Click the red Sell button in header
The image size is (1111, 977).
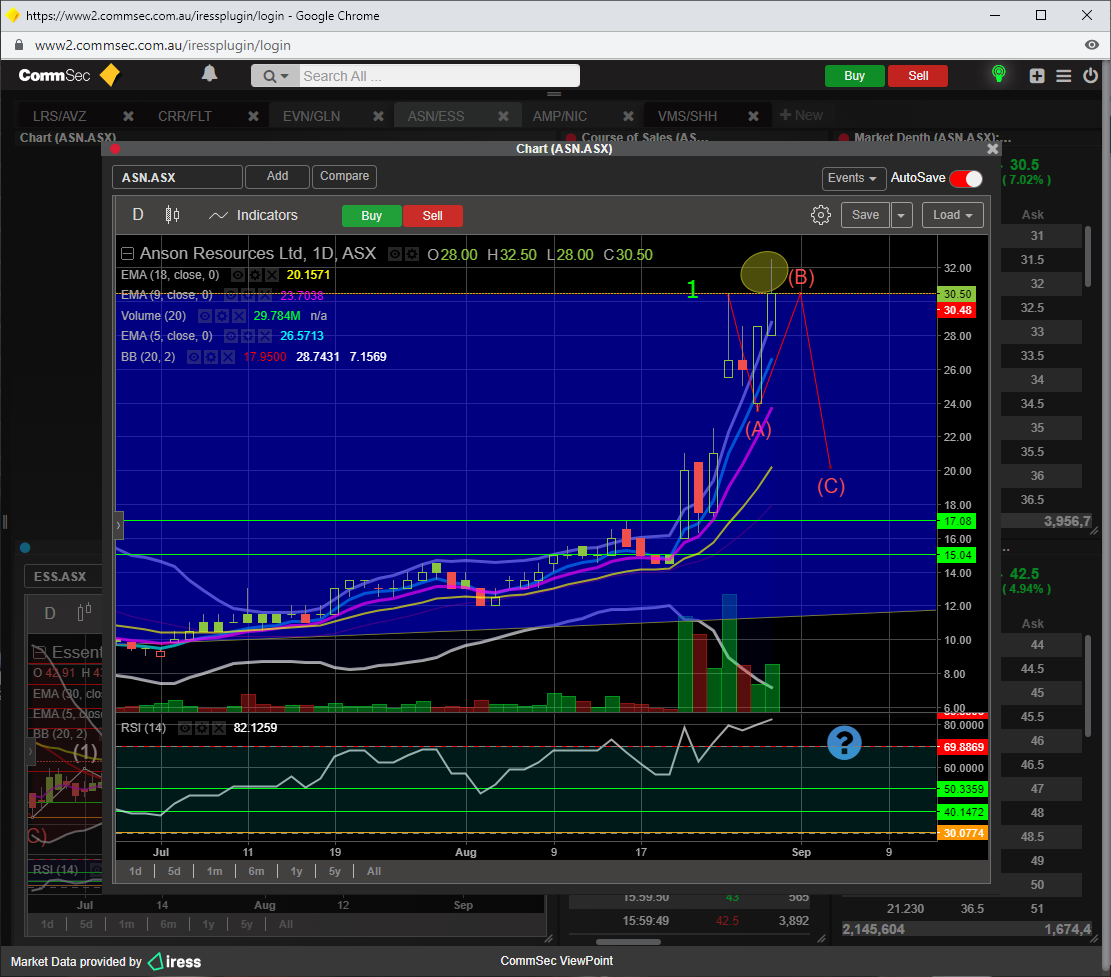918,76
